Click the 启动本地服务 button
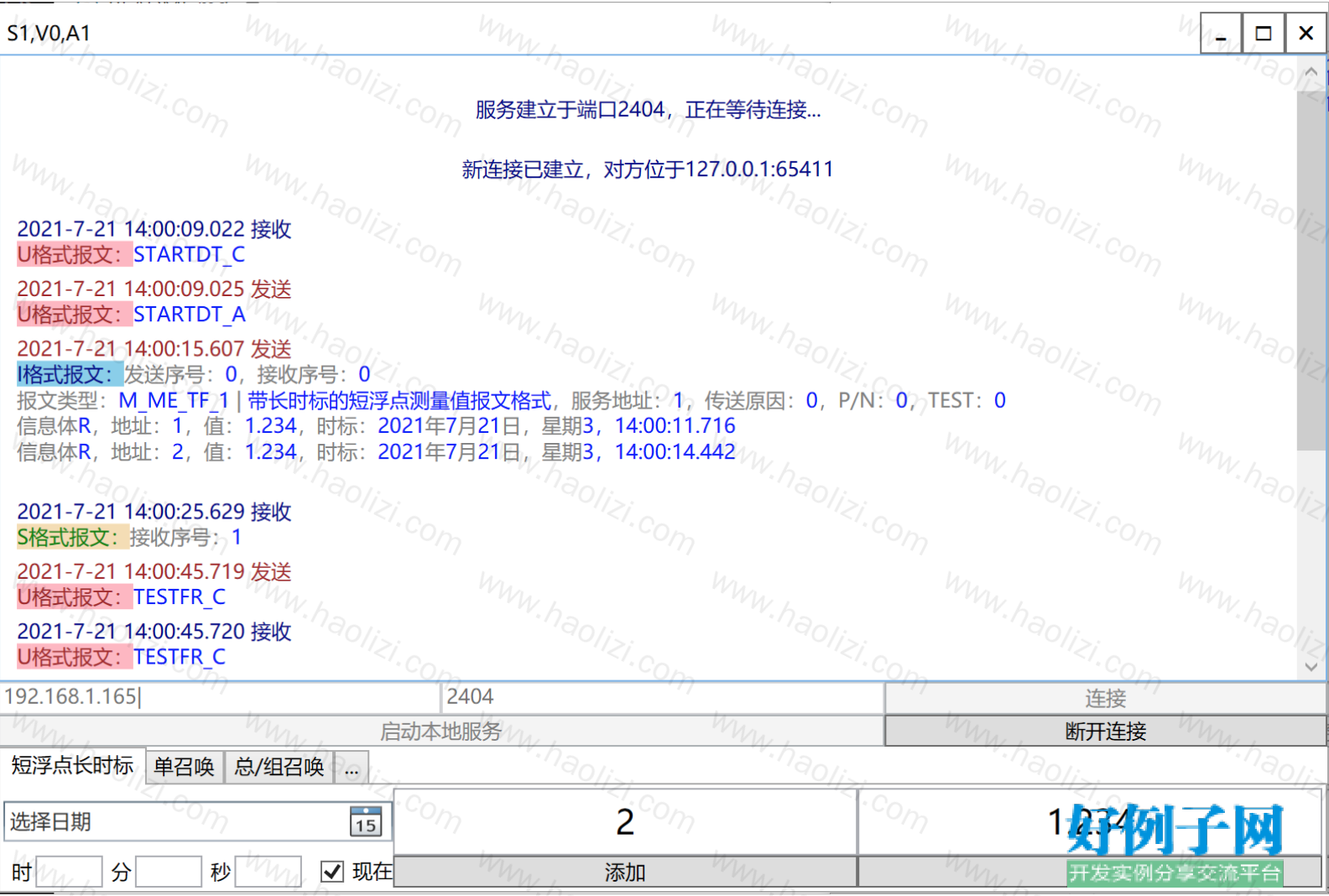Screen dimensions: 1329x896 tap(441, 731)
